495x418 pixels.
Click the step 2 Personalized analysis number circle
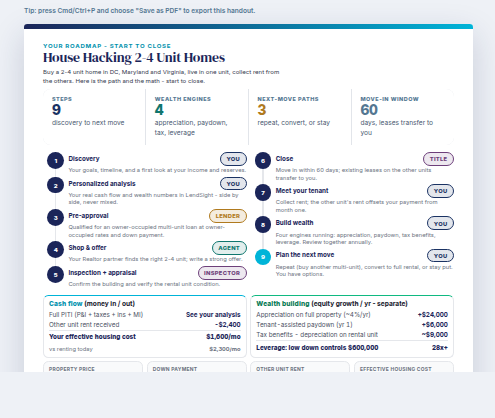coord(55,186)
